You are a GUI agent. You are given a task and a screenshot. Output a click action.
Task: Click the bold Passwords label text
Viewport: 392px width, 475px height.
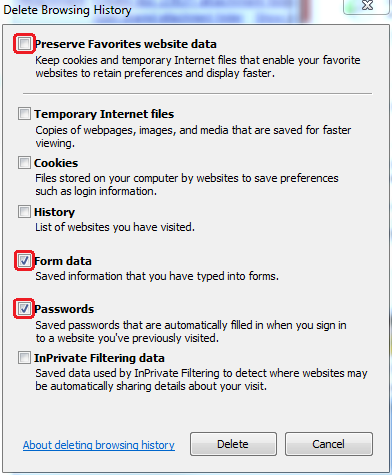(x=64, y=309)
